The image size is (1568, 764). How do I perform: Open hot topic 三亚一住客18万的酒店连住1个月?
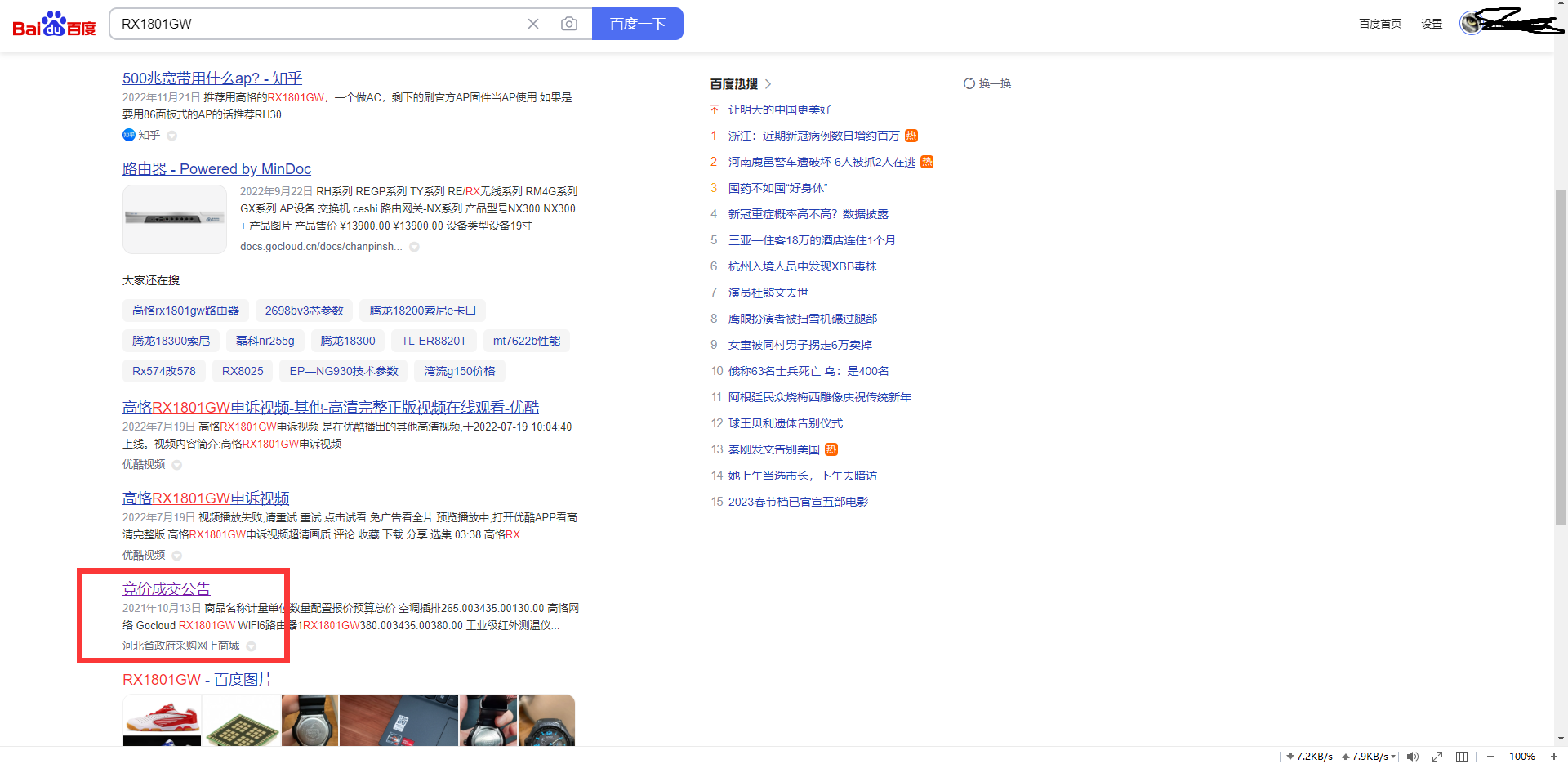pyautogui.click(x=812, y=240)
